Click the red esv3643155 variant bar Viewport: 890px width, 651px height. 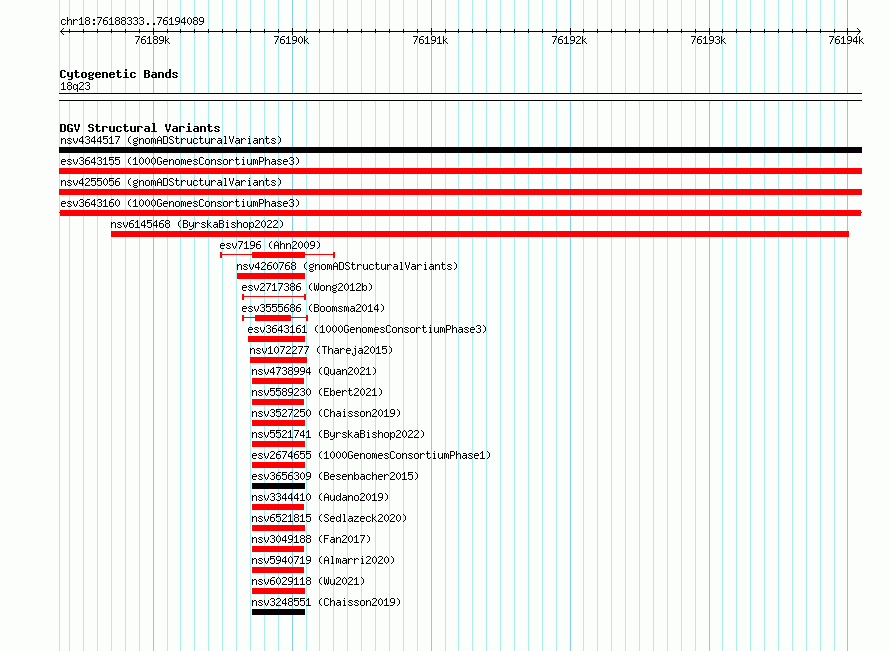[x=460, y=171]
